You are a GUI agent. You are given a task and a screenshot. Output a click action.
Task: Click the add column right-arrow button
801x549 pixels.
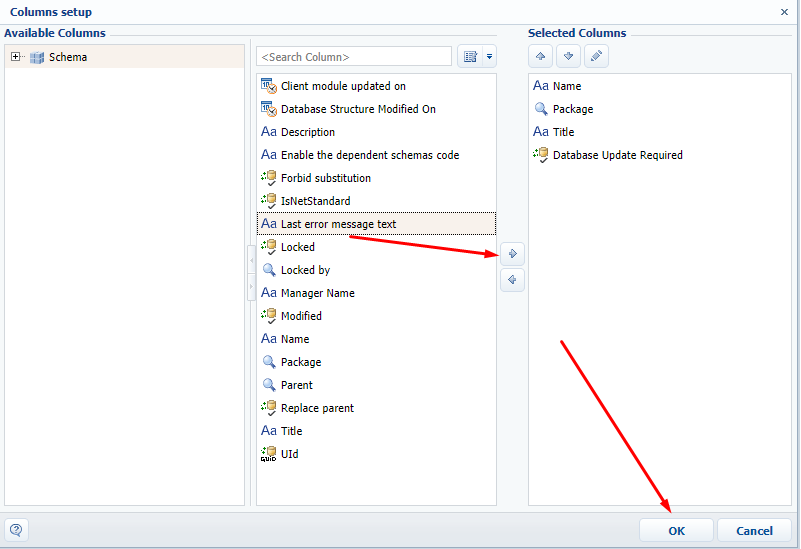(512, 254)
